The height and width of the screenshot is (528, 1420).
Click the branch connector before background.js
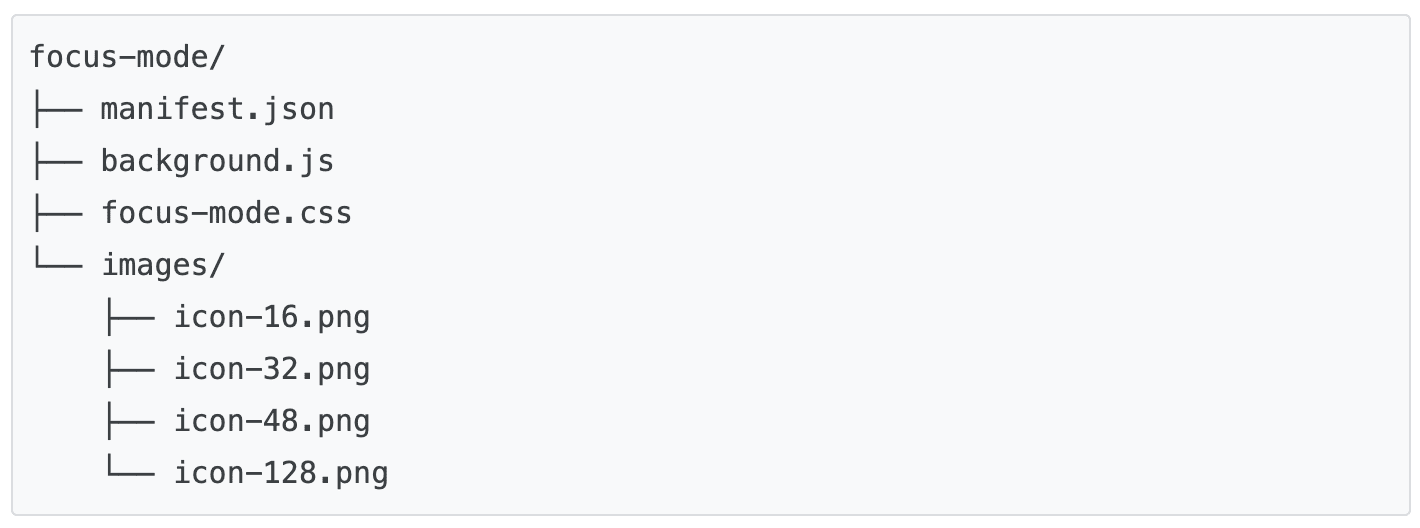click(x=55, y=160)
